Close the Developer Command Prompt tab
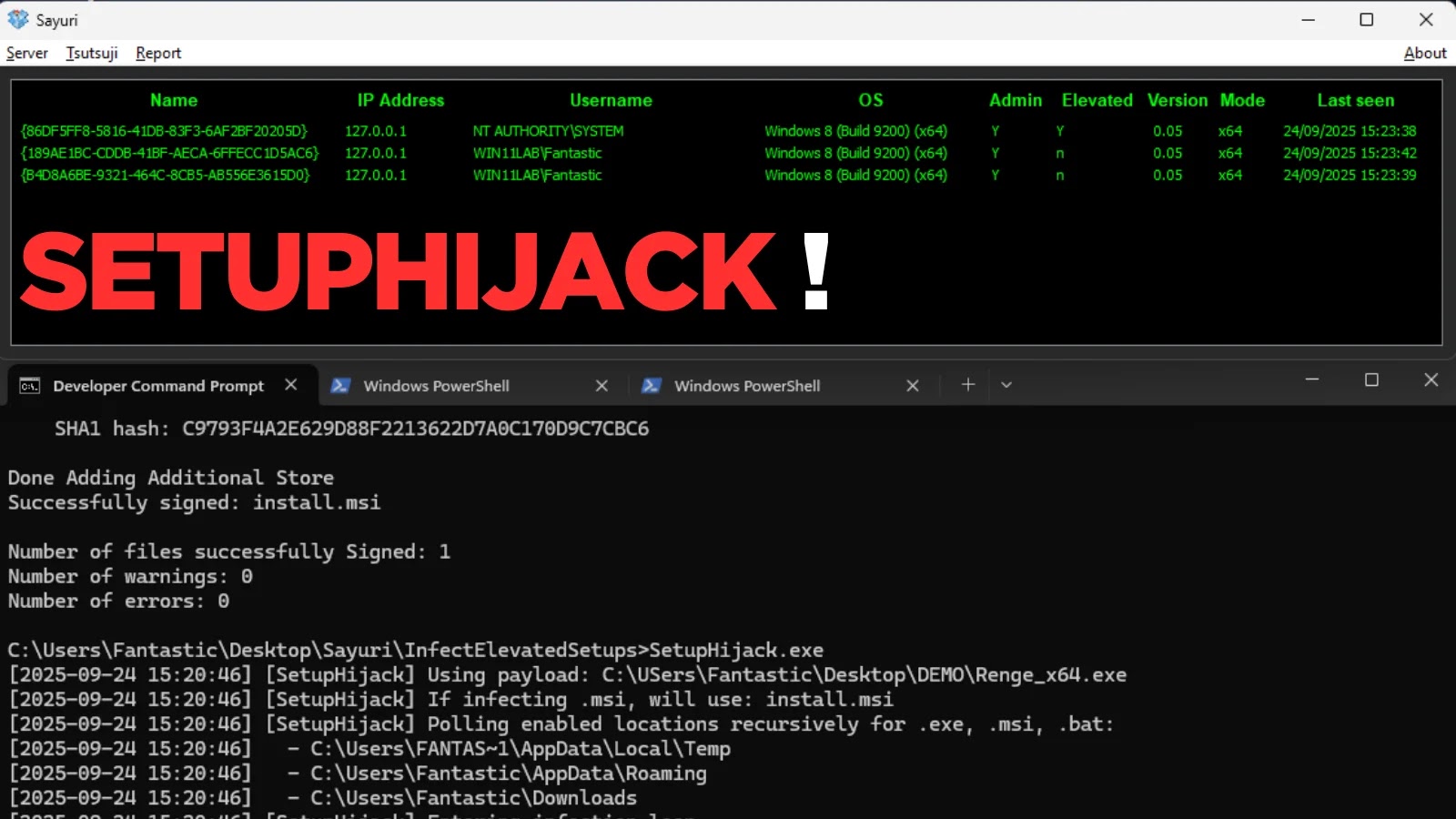Screen dimensions: 1456x819 pos(290,385)
